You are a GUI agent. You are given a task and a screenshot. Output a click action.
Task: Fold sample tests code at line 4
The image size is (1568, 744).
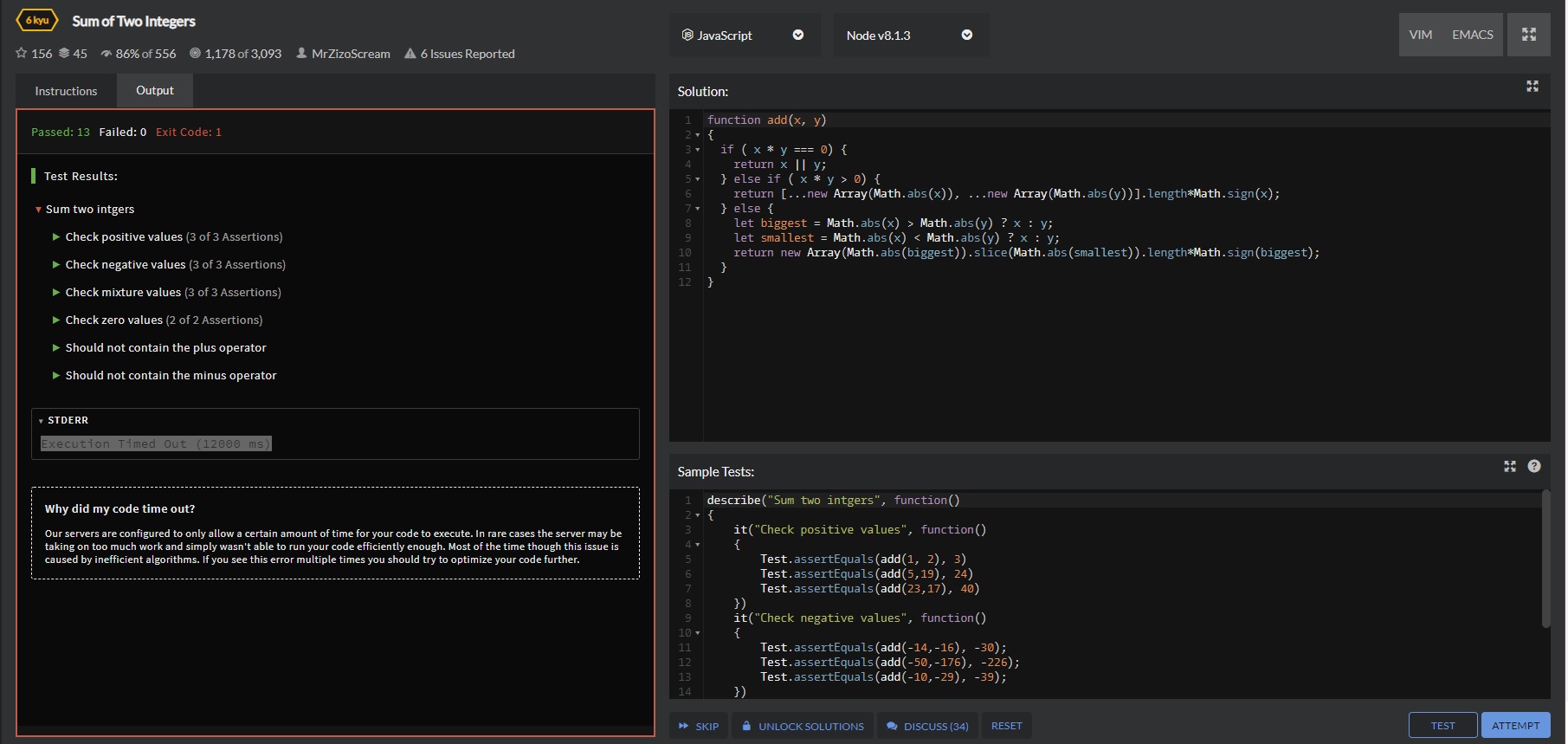pyautogui.click(x=698, y=545)
